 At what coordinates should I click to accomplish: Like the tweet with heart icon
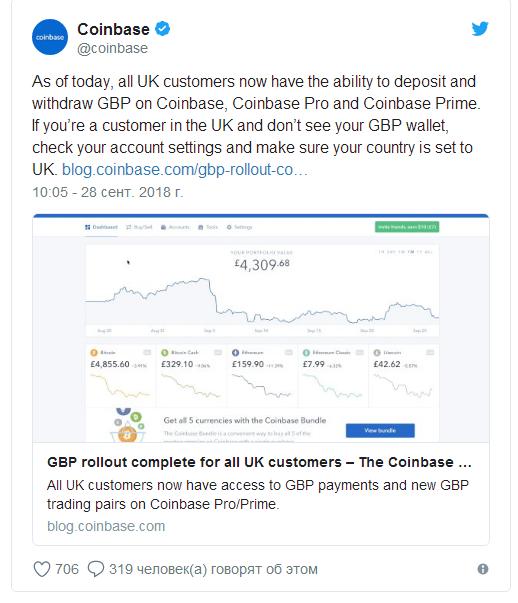click(x=42, y=569)
